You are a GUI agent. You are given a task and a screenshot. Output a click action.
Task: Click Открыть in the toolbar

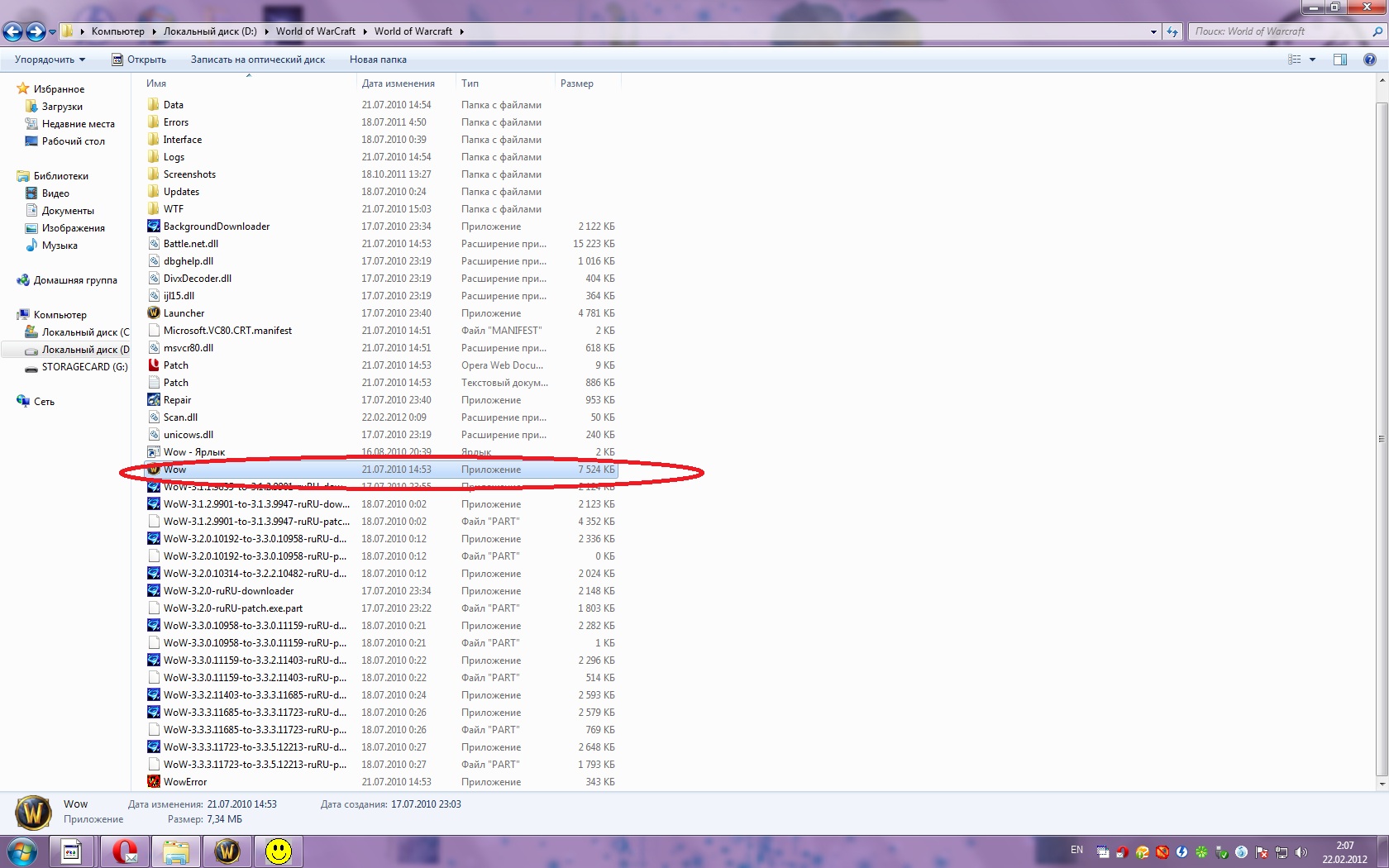(139, 60)
